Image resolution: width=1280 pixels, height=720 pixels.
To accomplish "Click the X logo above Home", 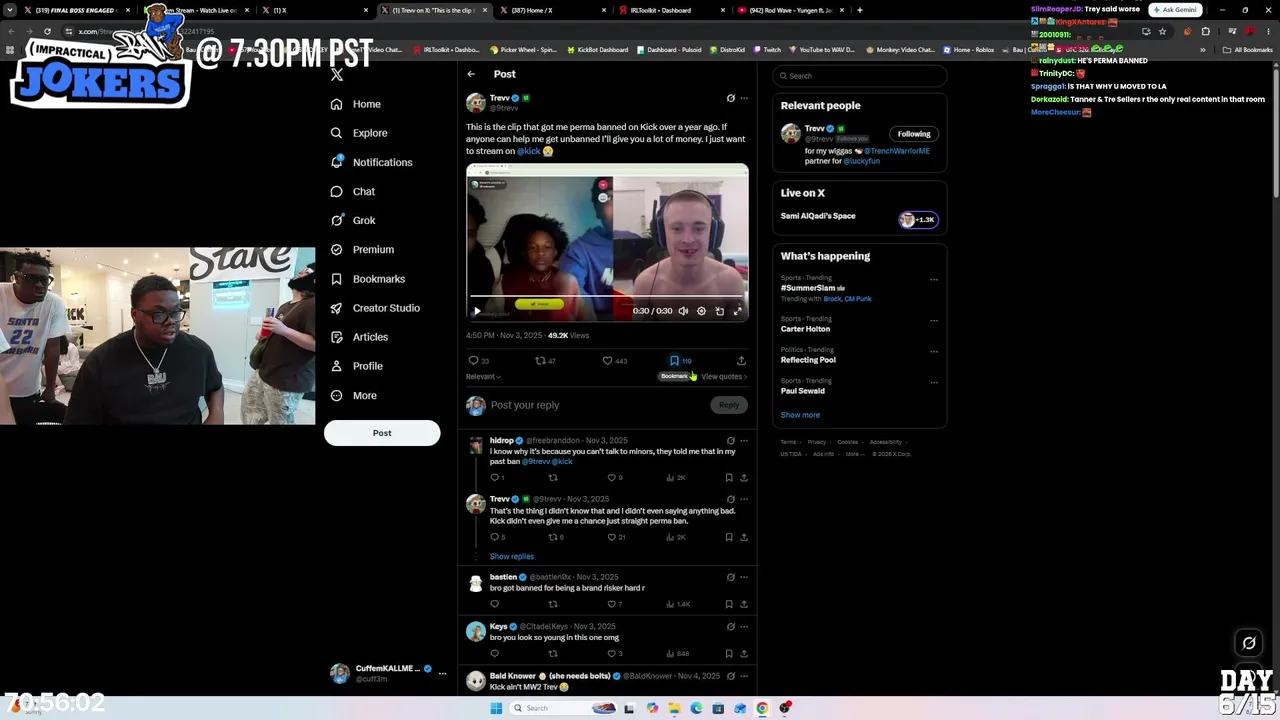I will (337, 74).
